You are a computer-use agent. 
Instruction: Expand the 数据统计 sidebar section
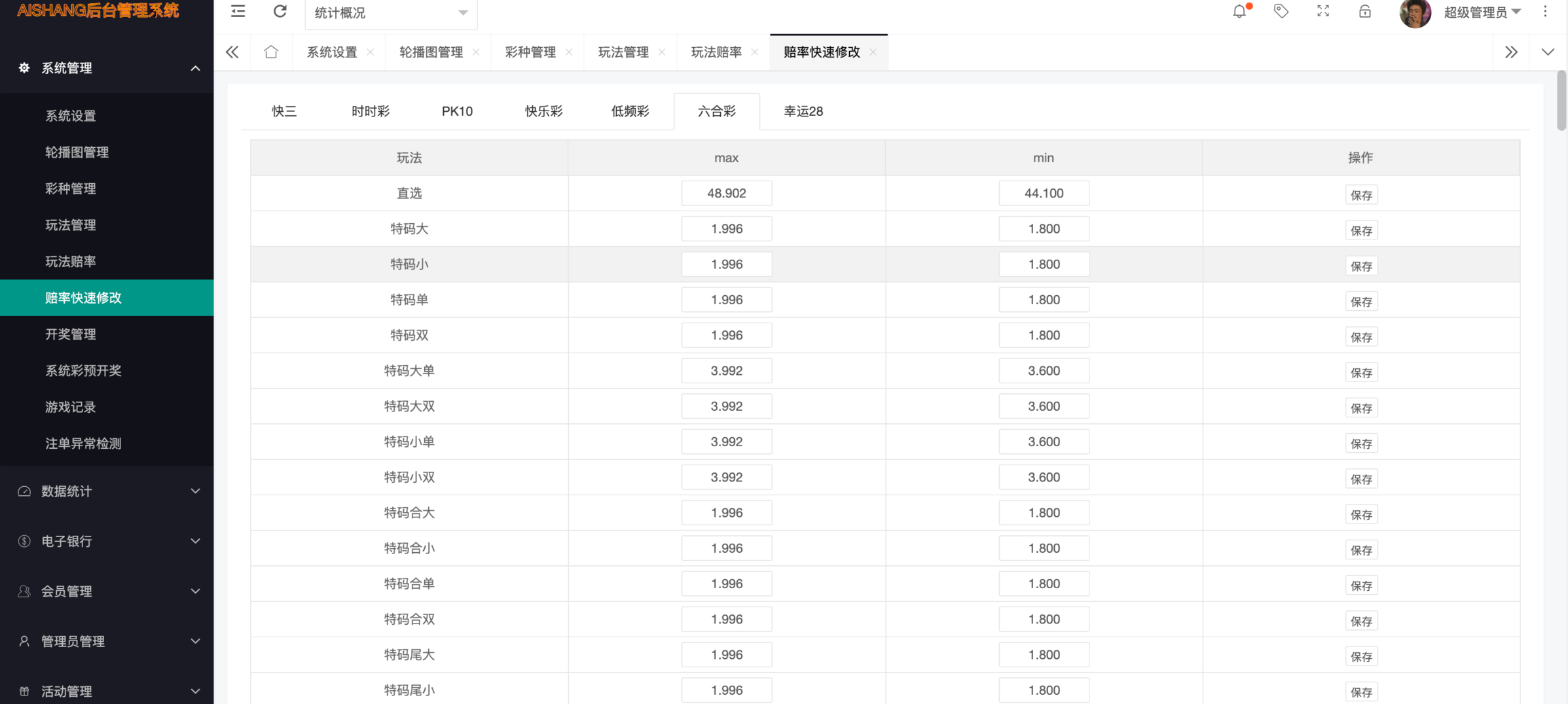coord(107,491)
